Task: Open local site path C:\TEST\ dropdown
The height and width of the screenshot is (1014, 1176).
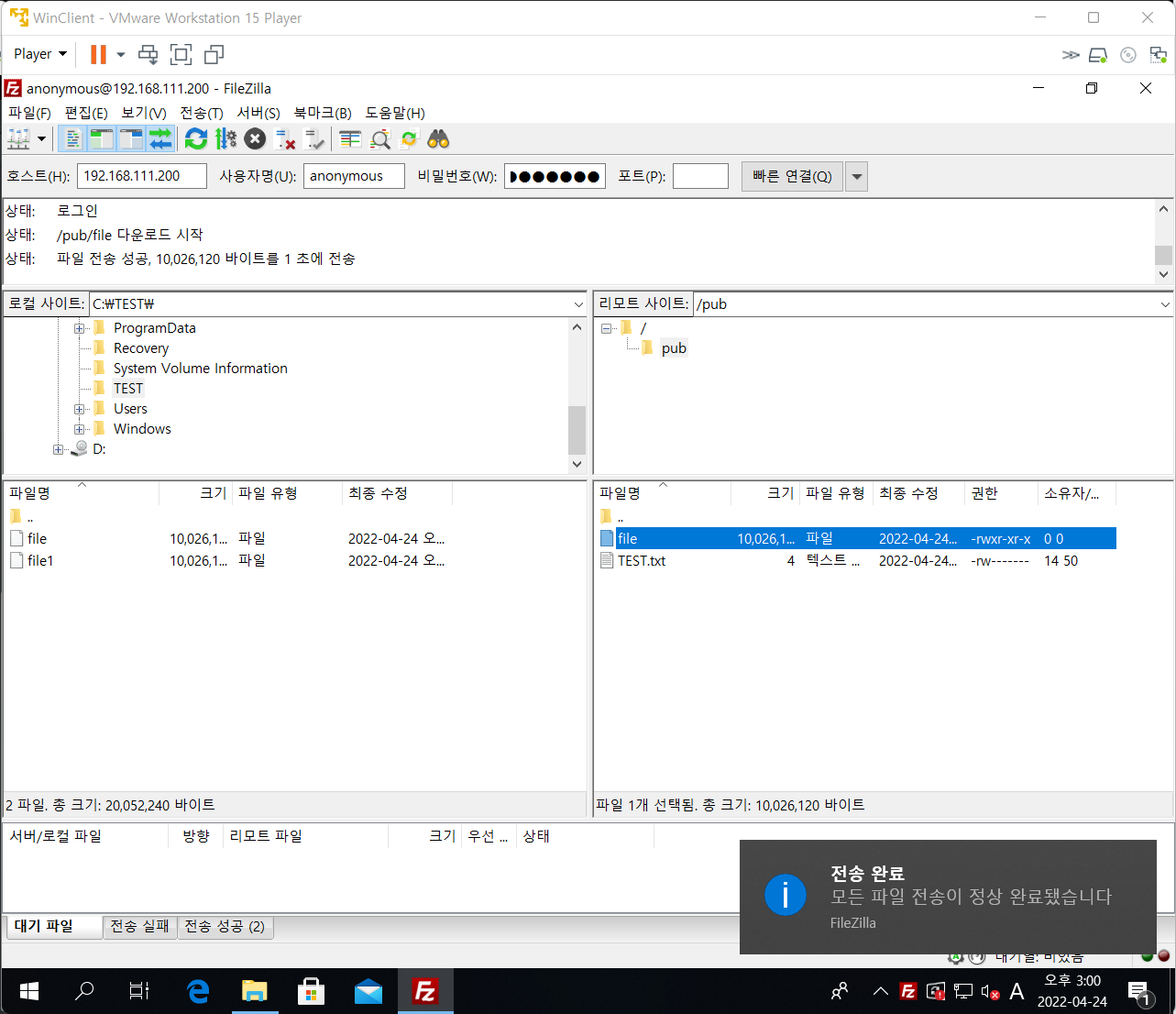Action: point(578,304)
